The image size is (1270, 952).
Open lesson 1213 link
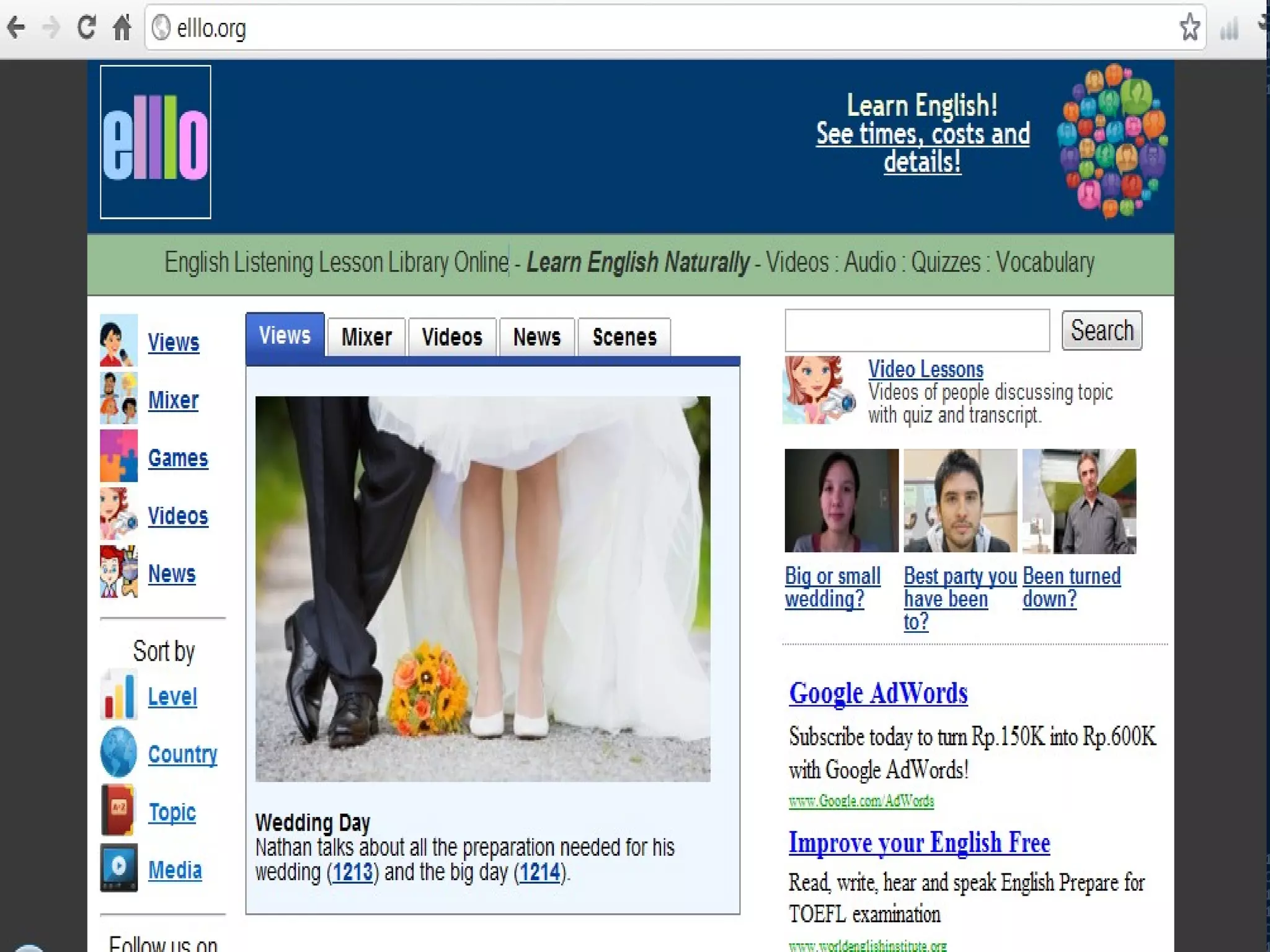[x=352, y=872]
